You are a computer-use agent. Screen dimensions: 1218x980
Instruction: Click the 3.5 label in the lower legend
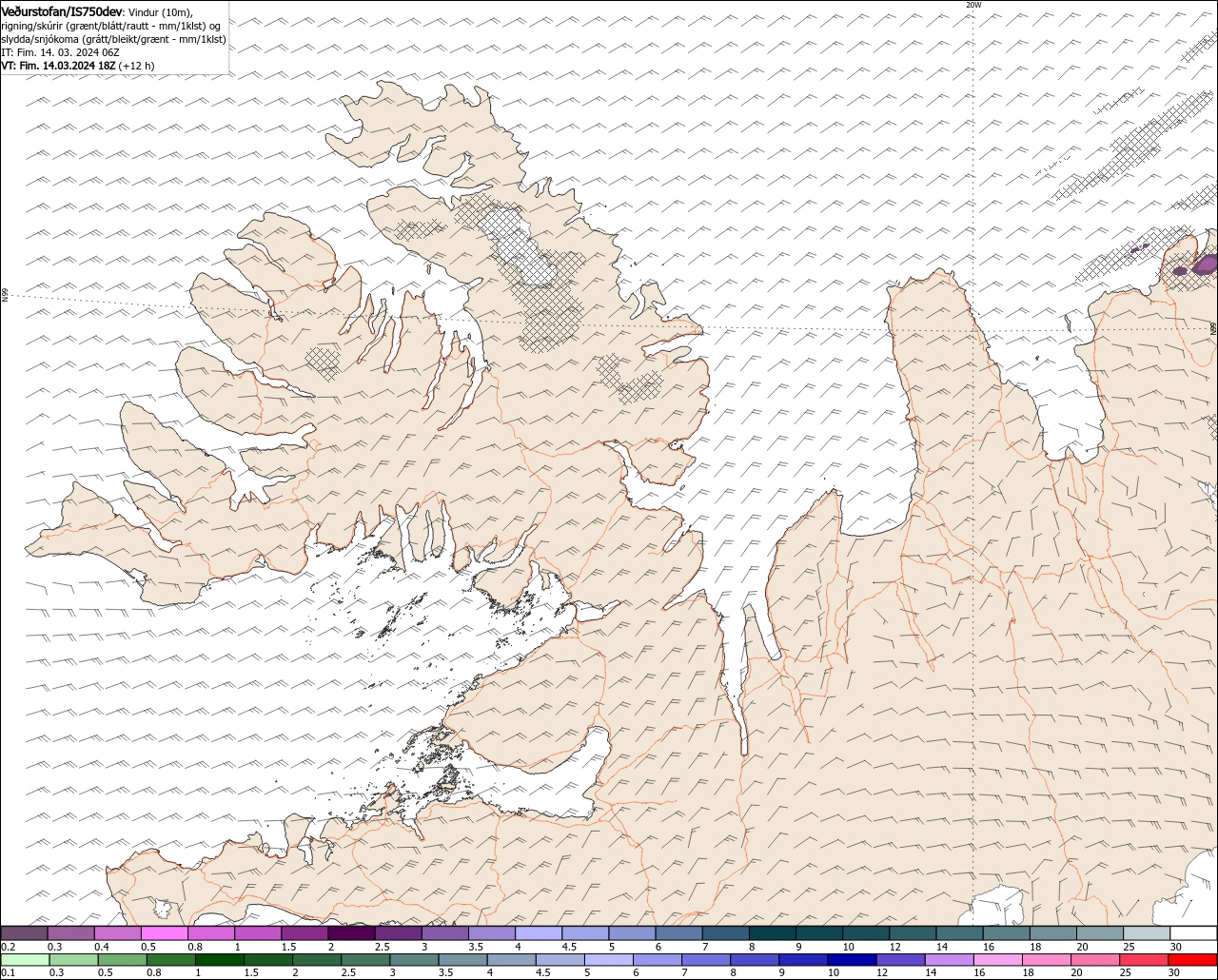coord(445,972)
